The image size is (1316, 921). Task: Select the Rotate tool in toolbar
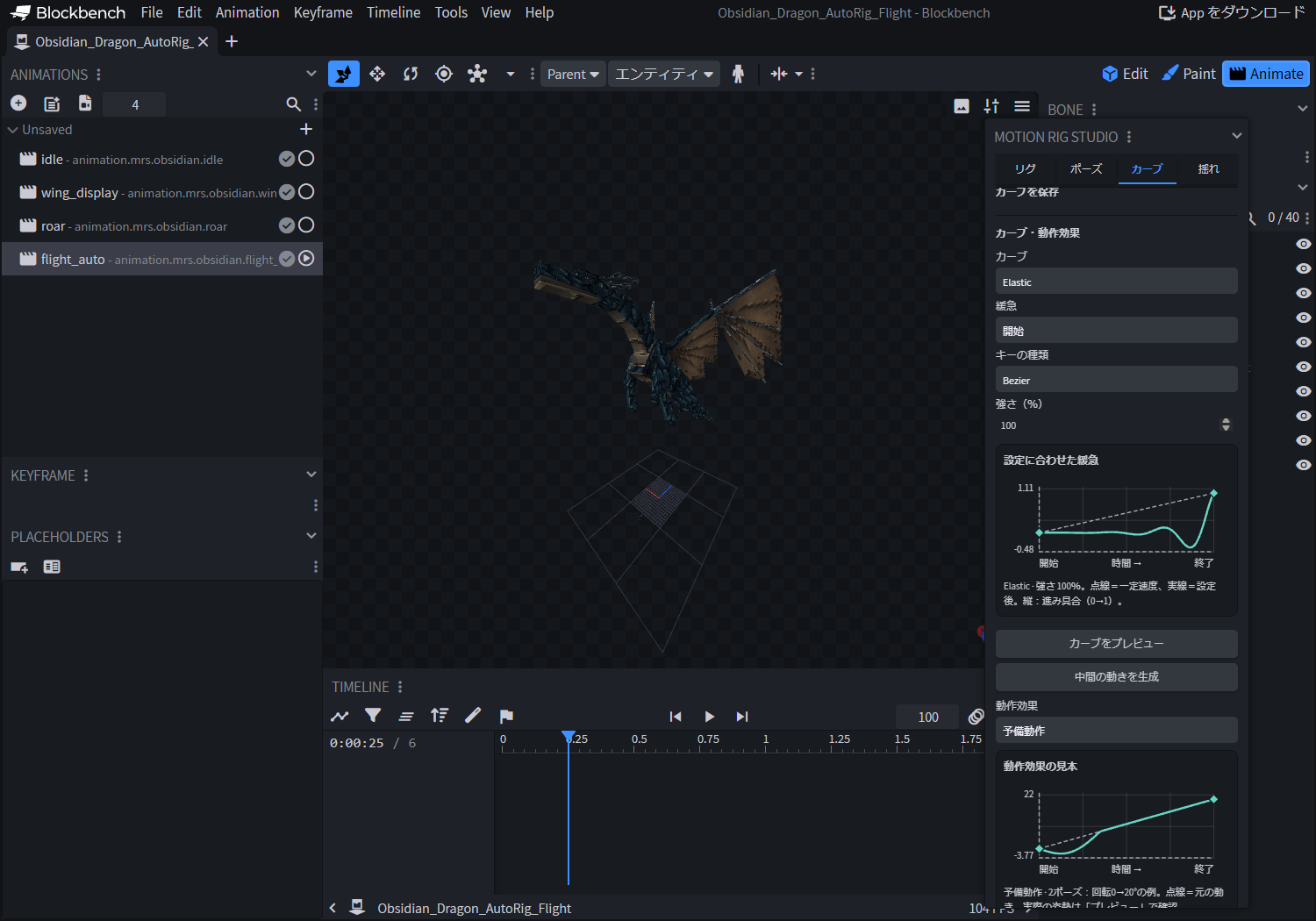click(411, 74)
